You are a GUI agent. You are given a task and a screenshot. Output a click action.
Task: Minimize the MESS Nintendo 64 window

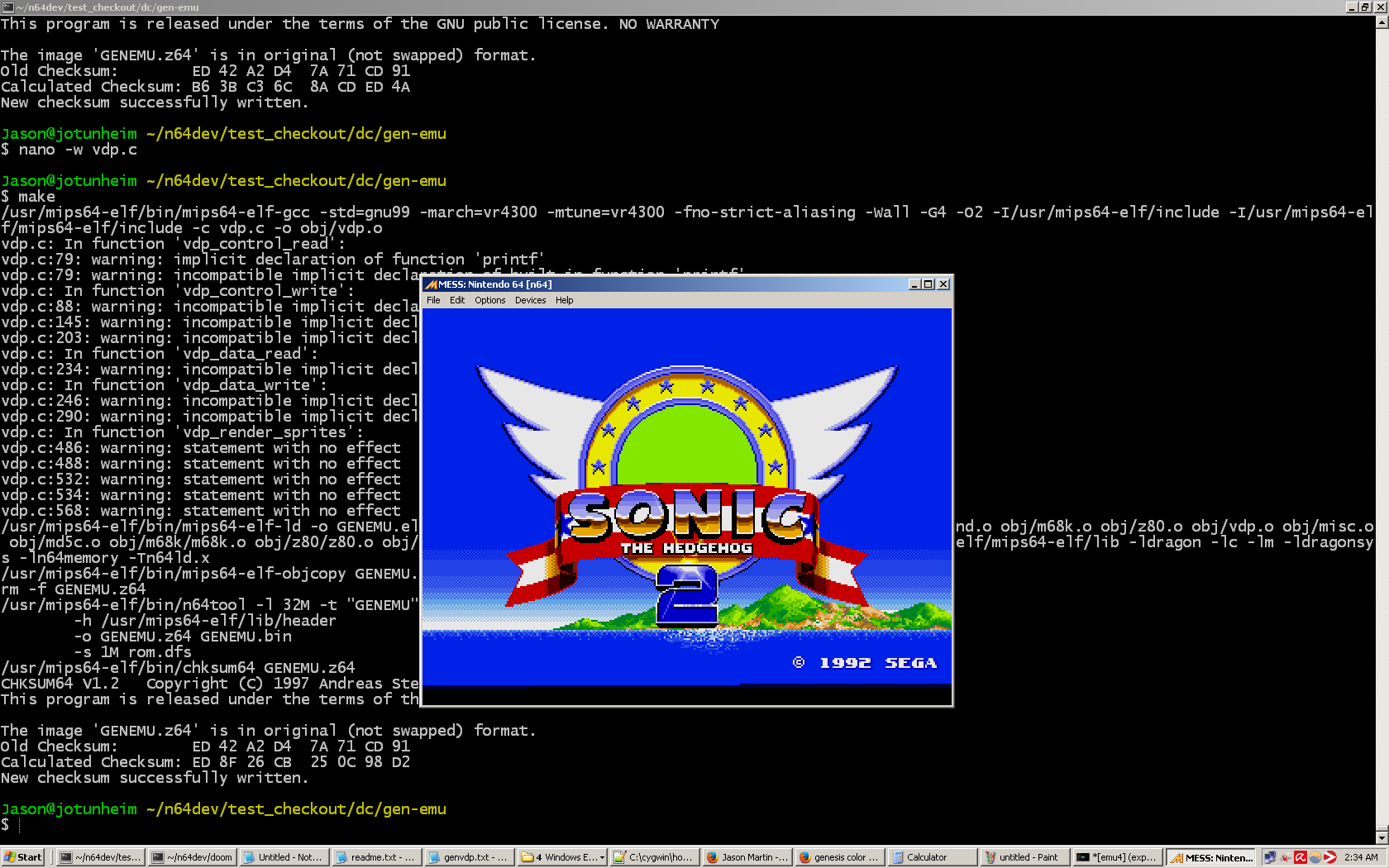tap(914, 284)
